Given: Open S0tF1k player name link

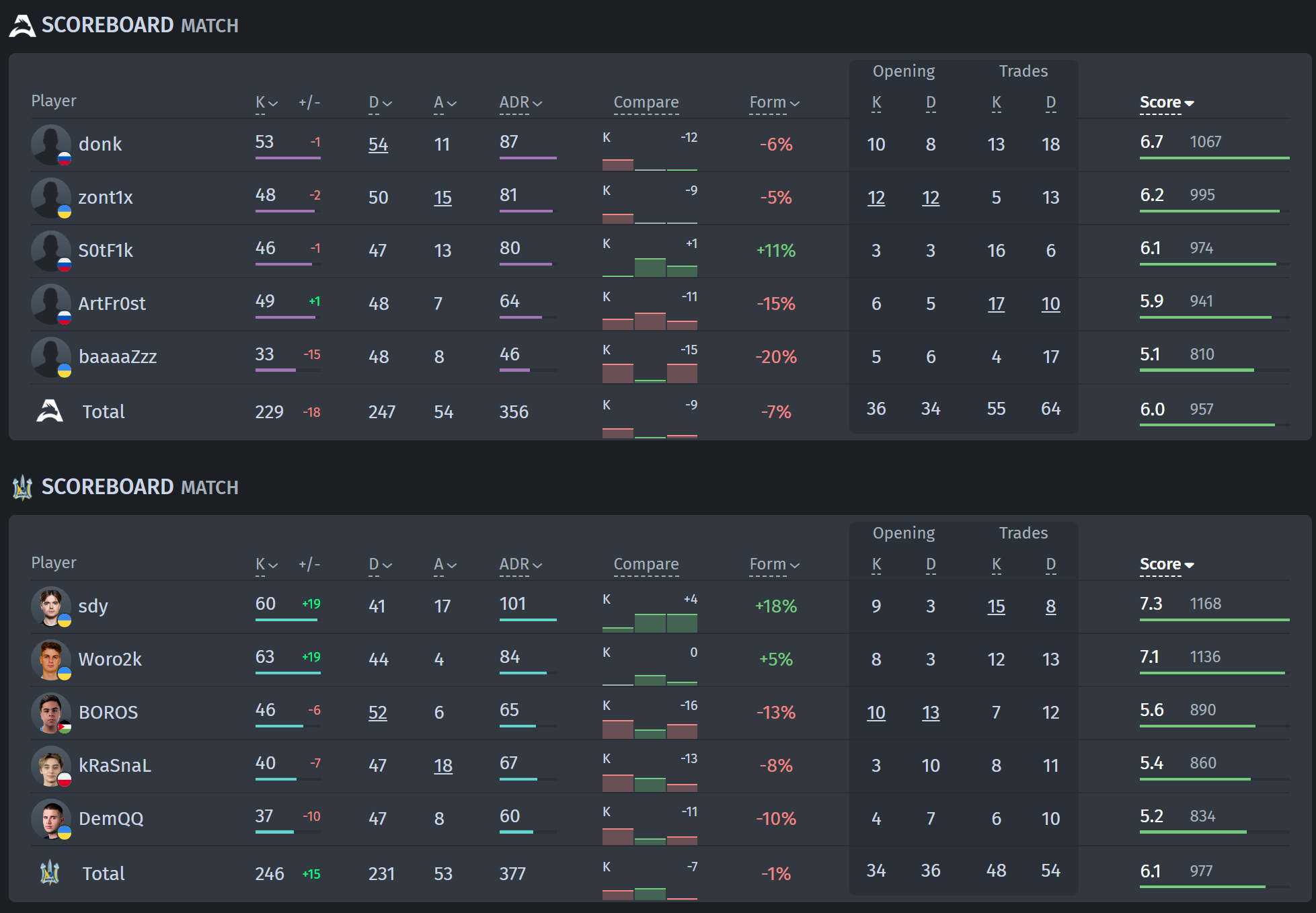Looking at the screenshot, I should coord(106,251).
